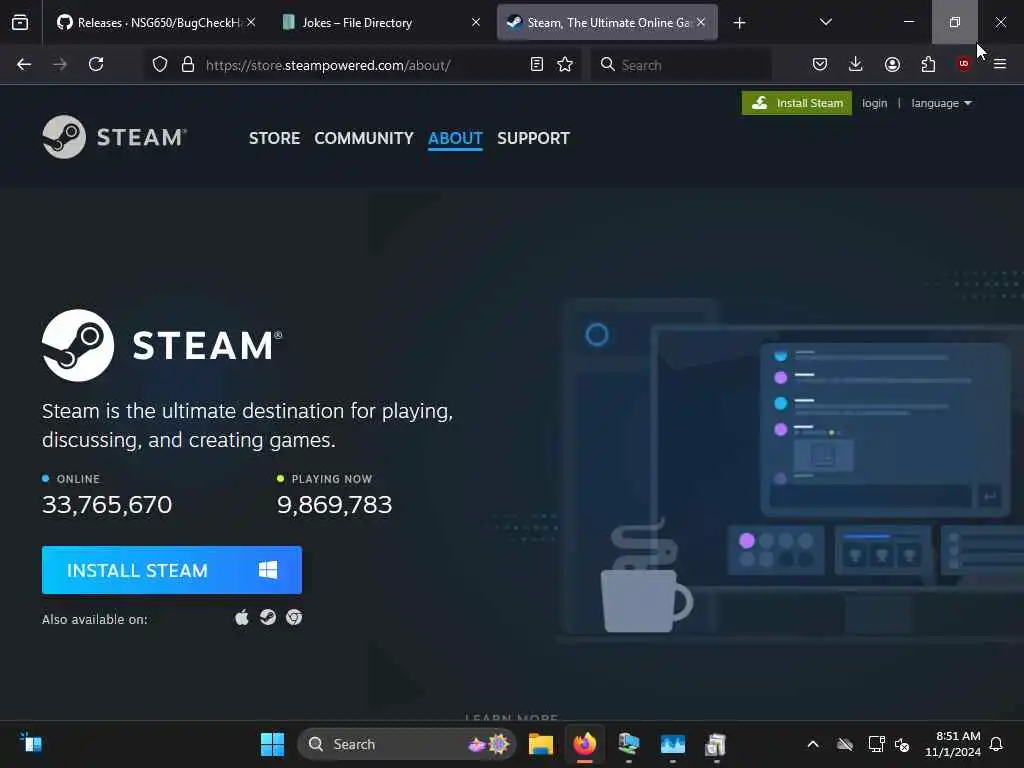
Task: Save page to Pocket
Action: pyautogui.click(x=820, y=65)
